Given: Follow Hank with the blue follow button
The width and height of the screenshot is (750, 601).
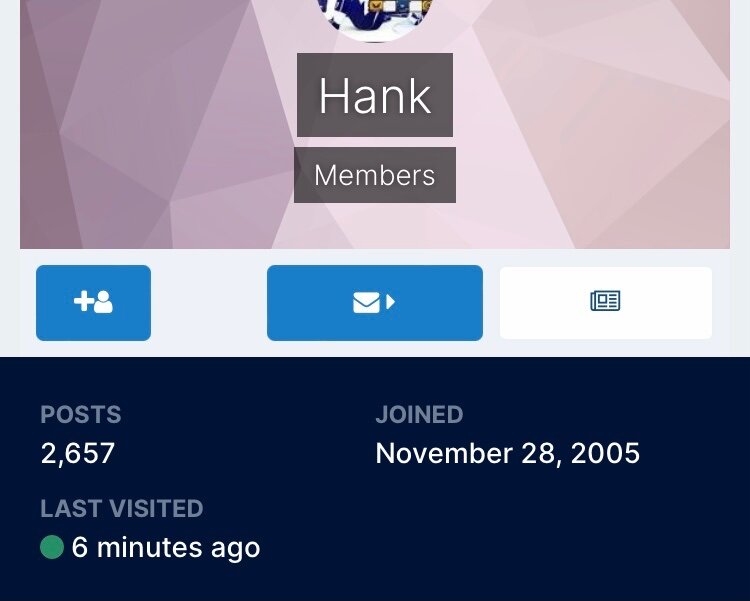Looking at the screenshot, I should tap(94, 303).
